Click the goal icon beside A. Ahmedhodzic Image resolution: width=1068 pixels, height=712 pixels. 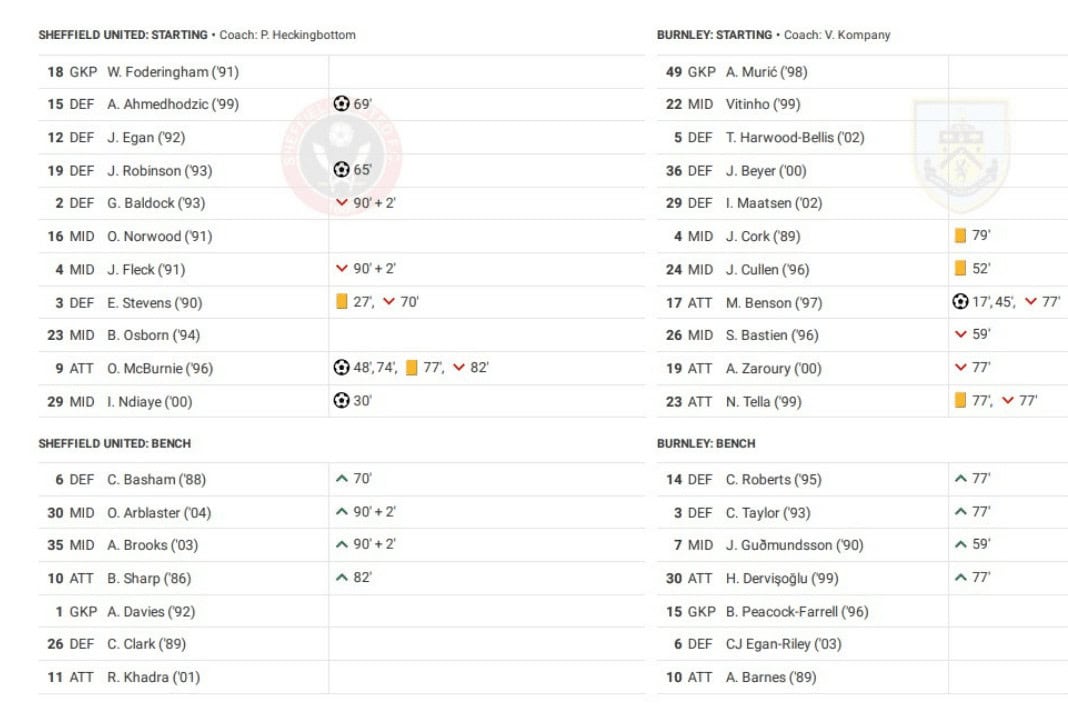click(342, 104)
